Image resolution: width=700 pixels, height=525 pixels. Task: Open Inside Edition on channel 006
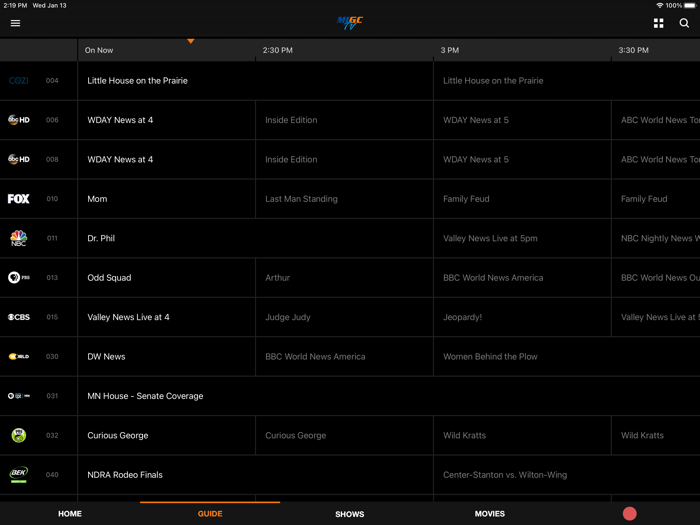(x=344, y=120)
